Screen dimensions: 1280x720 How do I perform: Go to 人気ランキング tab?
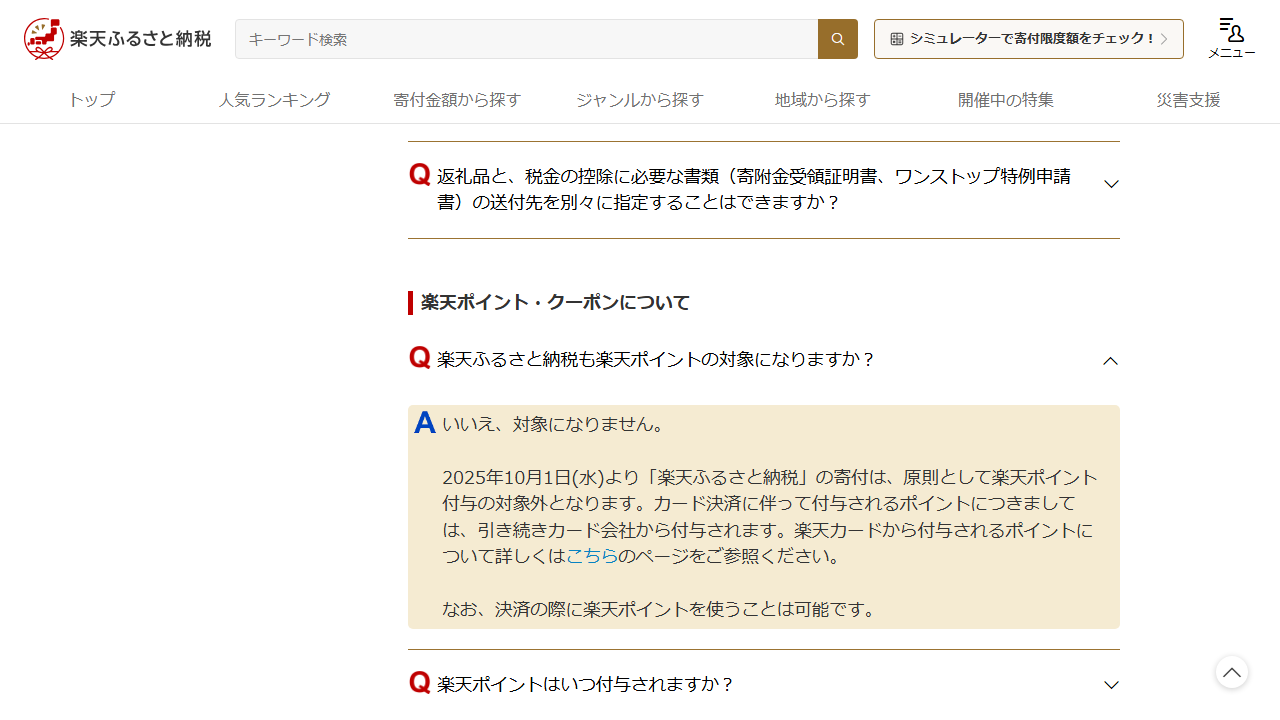274,100
